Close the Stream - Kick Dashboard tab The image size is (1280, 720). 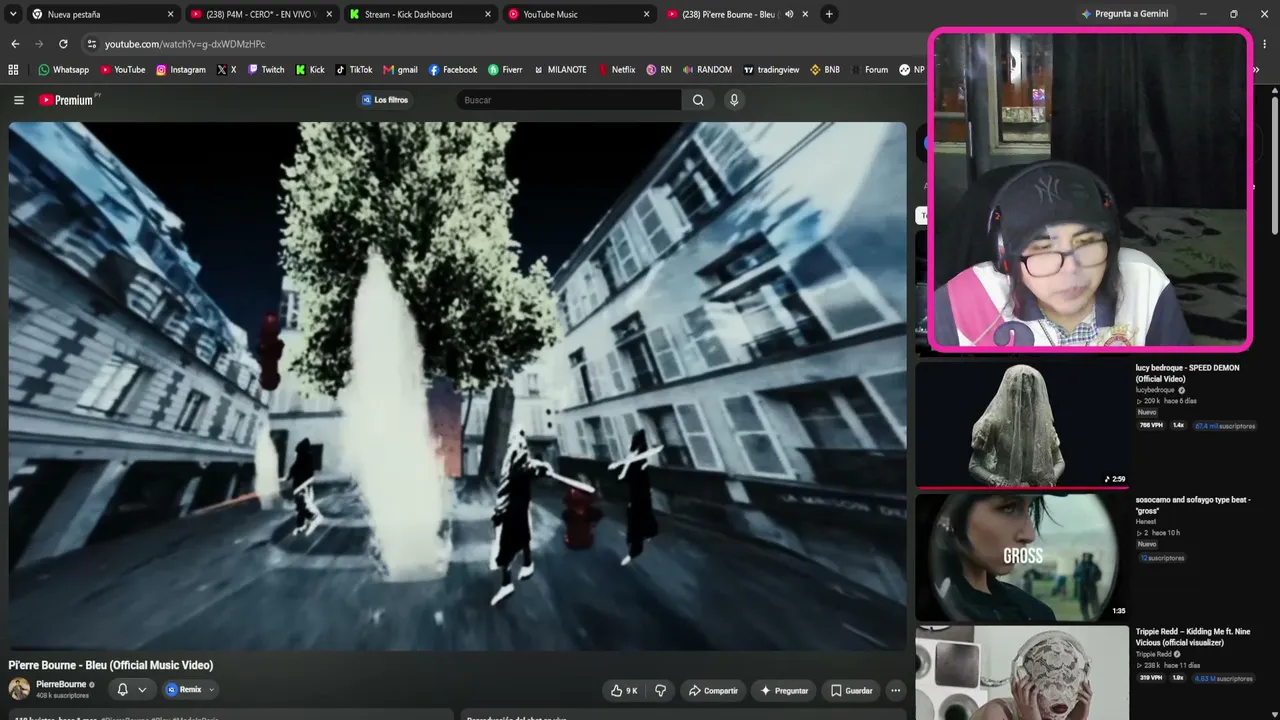488,14
